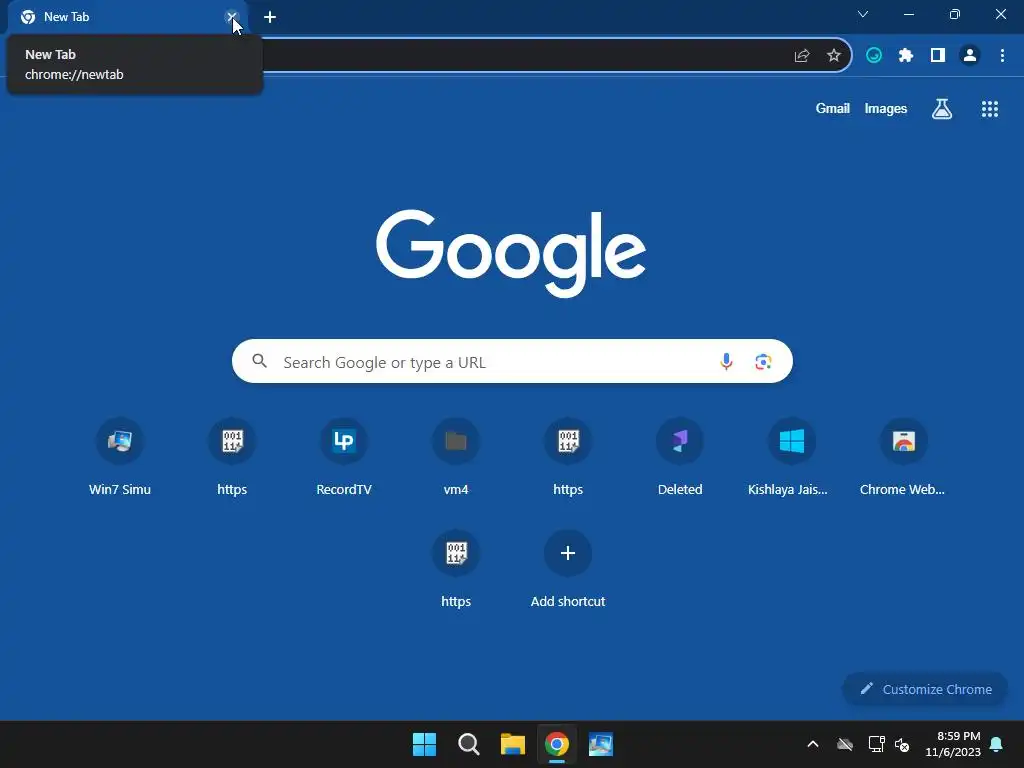Screen dimensions: 1024x768
Task: Click the teal extension icon in the toolbar
Action: tap(874, 56)
